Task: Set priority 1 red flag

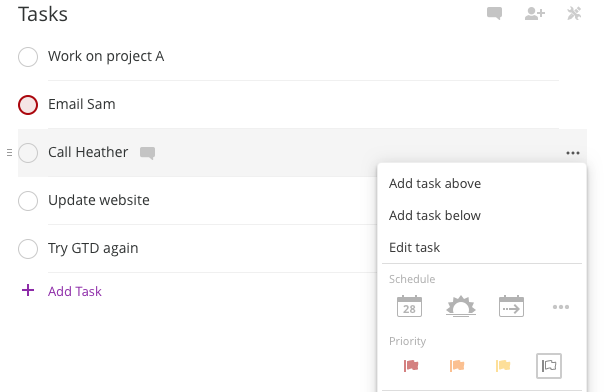Action: [x=411, y=365]
